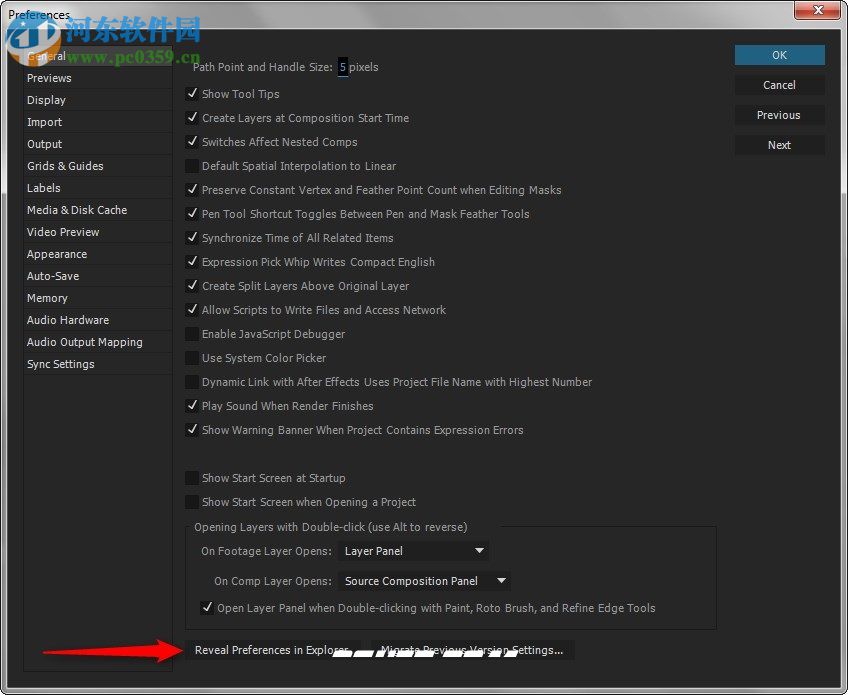
Task: Open the On Comp Layer Opens dropdown
Action: tap(425, 581)
